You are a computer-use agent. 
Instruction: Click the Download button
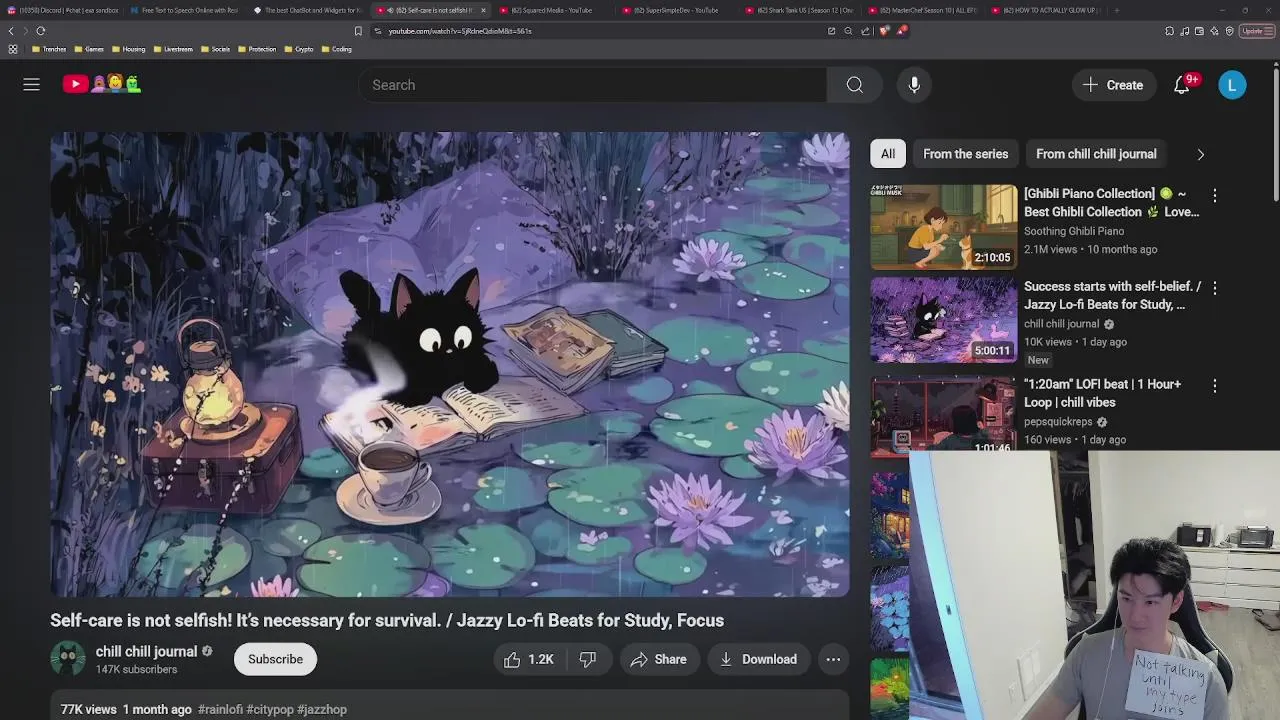758,659
